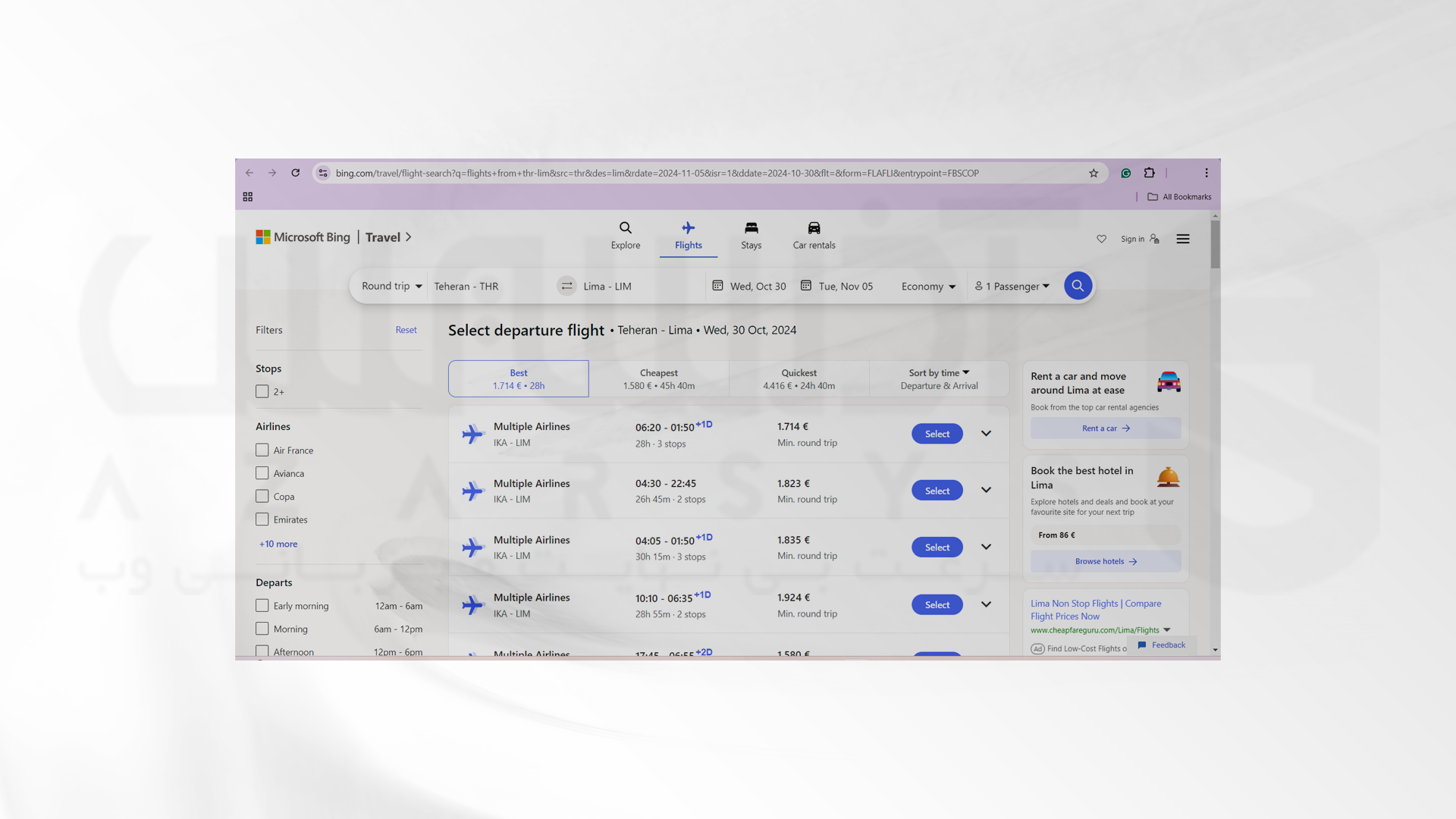Click airplane icon of the 1.823 € flight
The width and height of the screenshot is (1456, 819).
(473, 491)
